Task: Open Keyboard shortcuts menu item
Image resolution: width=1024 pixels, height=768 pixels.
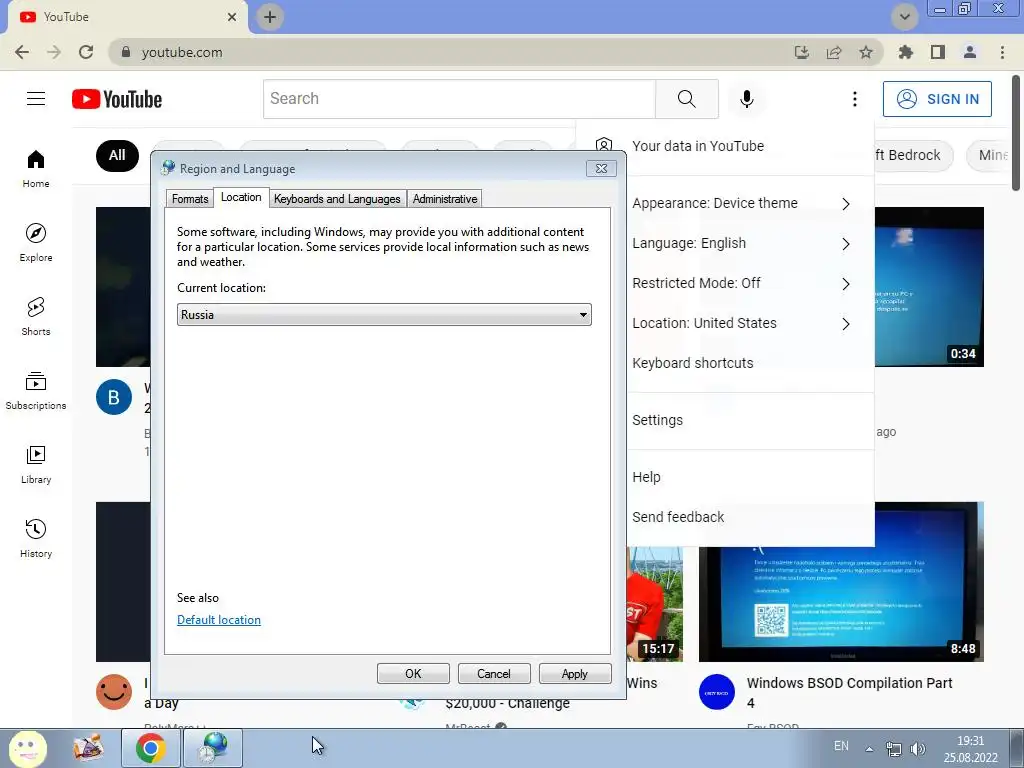Action: [x=750, y=363]
